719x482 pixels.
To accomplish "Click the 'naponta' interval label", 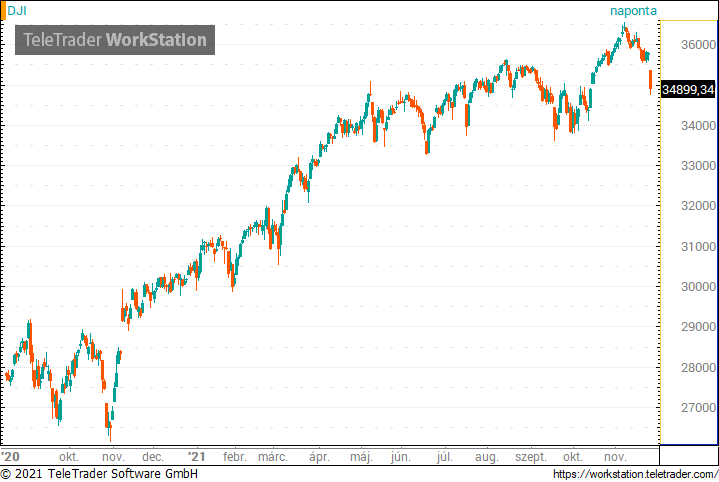I will click(633, 11).
